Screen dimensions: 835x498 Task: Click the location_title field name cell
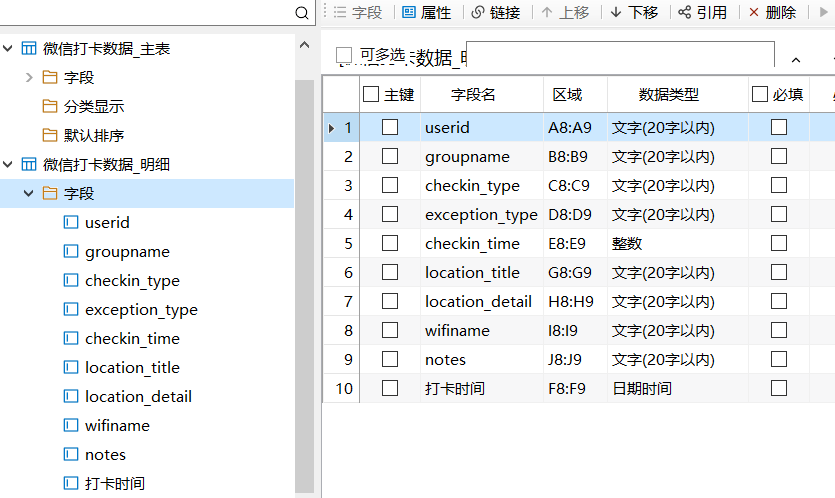[472, 272]
